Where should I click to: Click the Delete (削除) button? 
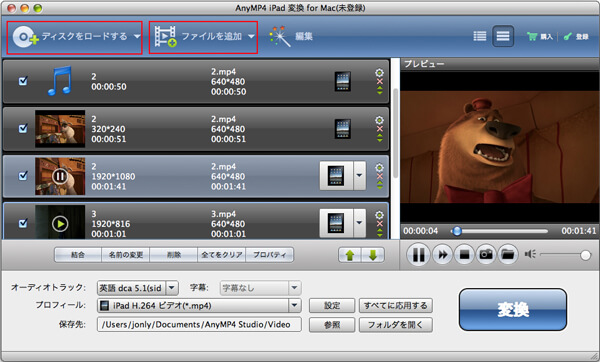click(x=173, y=255)
